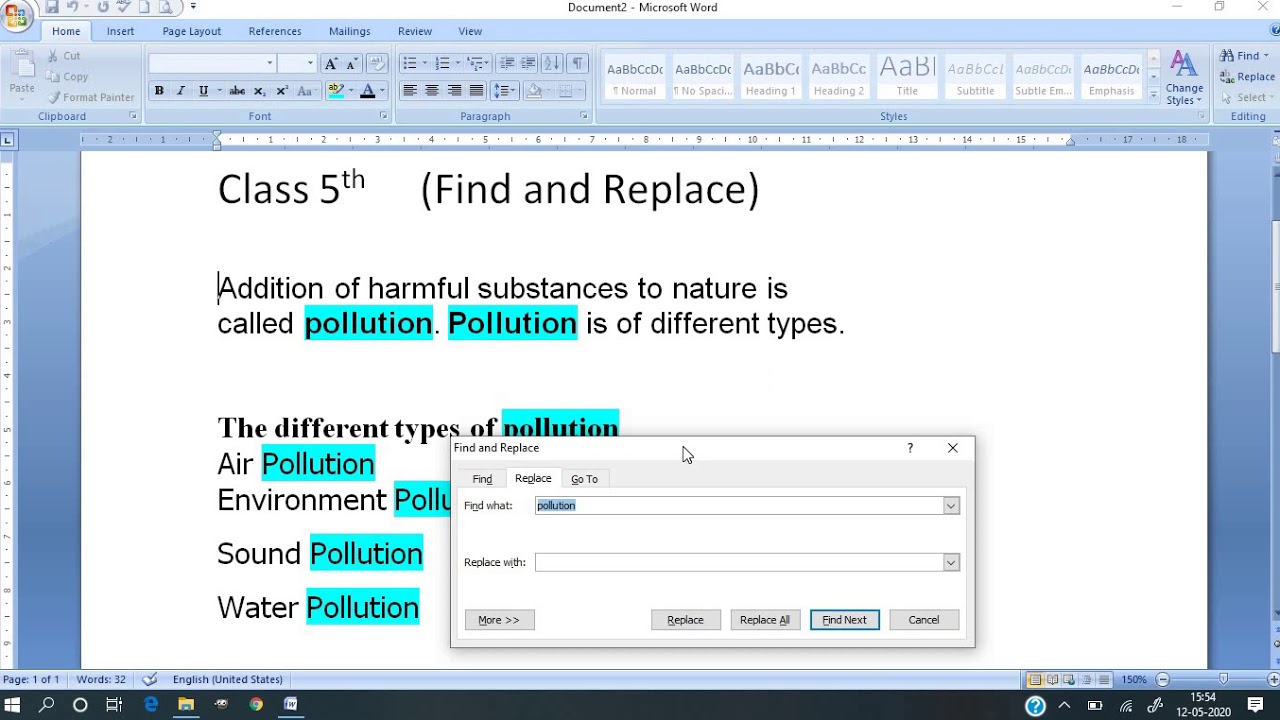Click the Undo arrow icon
Viewport: 1280px width, 720px height.
(x=73, y=7)
